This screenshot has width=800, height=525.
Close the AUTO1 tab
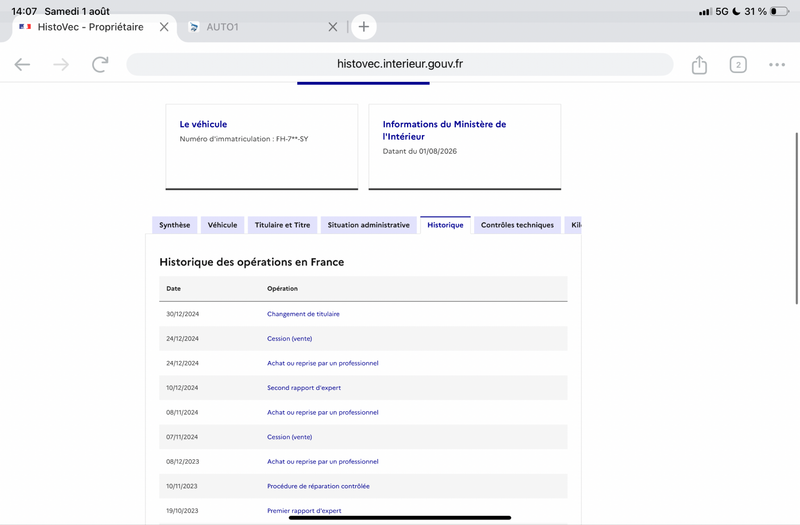pos(333,27)
